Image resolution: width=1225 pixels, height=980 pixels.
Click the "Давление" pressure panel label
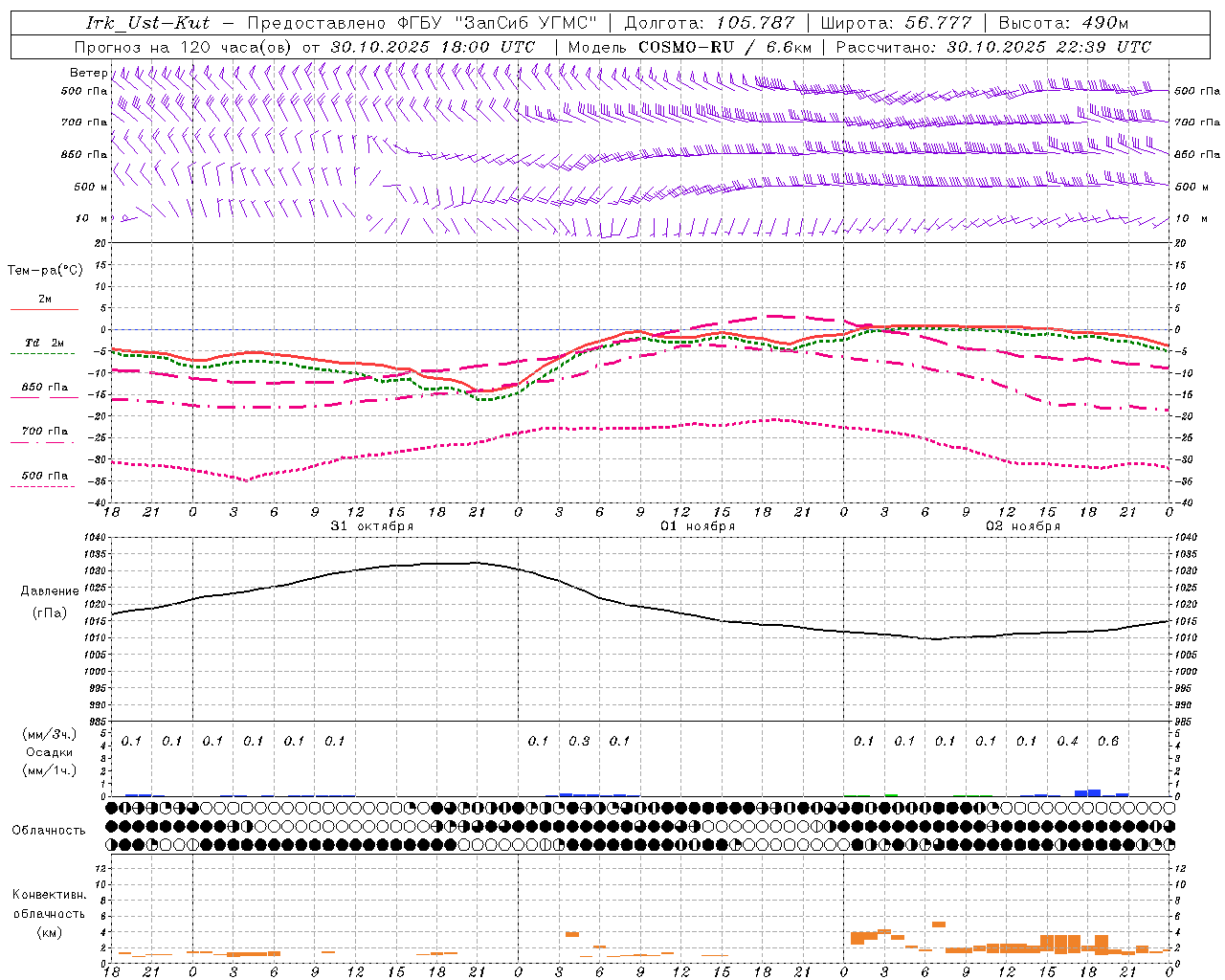click(x=50, y=591)
